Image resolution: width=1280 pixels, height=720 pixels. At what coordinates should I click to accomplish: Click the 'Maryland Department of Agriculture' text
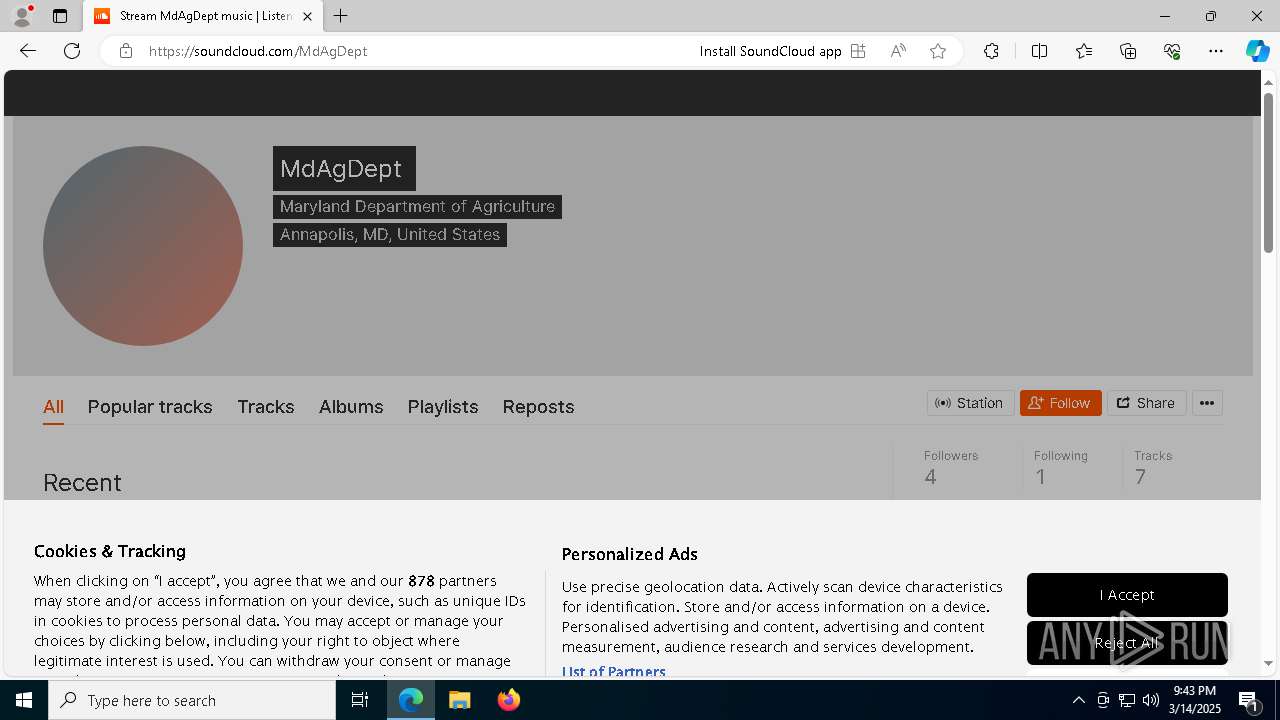(x=417, y=206)
